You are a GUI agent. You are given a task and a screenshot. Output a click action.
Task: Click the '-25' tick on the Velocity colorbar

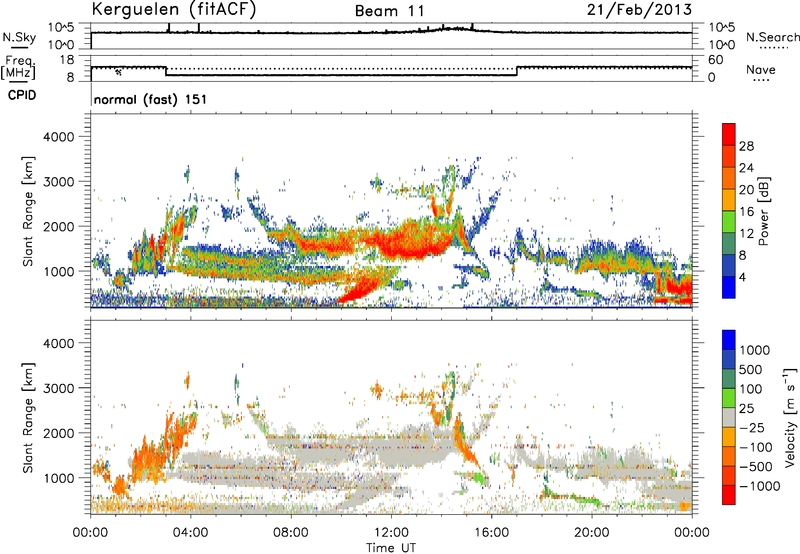point(751,427)
